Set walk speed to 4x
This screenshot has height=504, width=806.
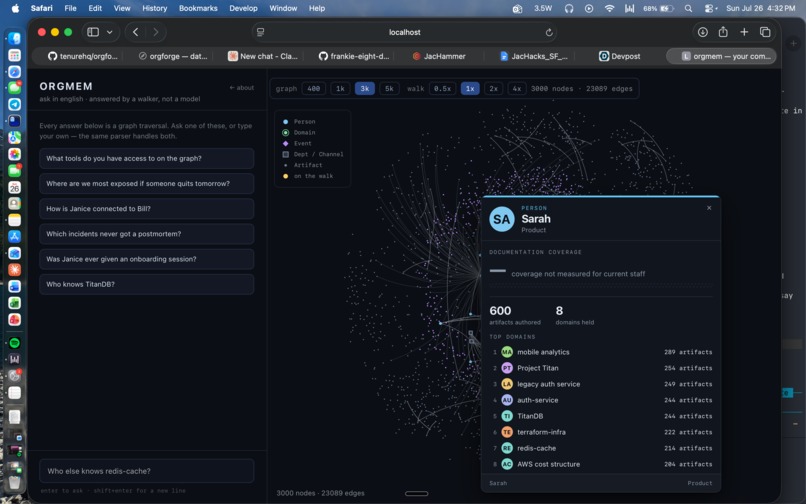click(517, 88)
